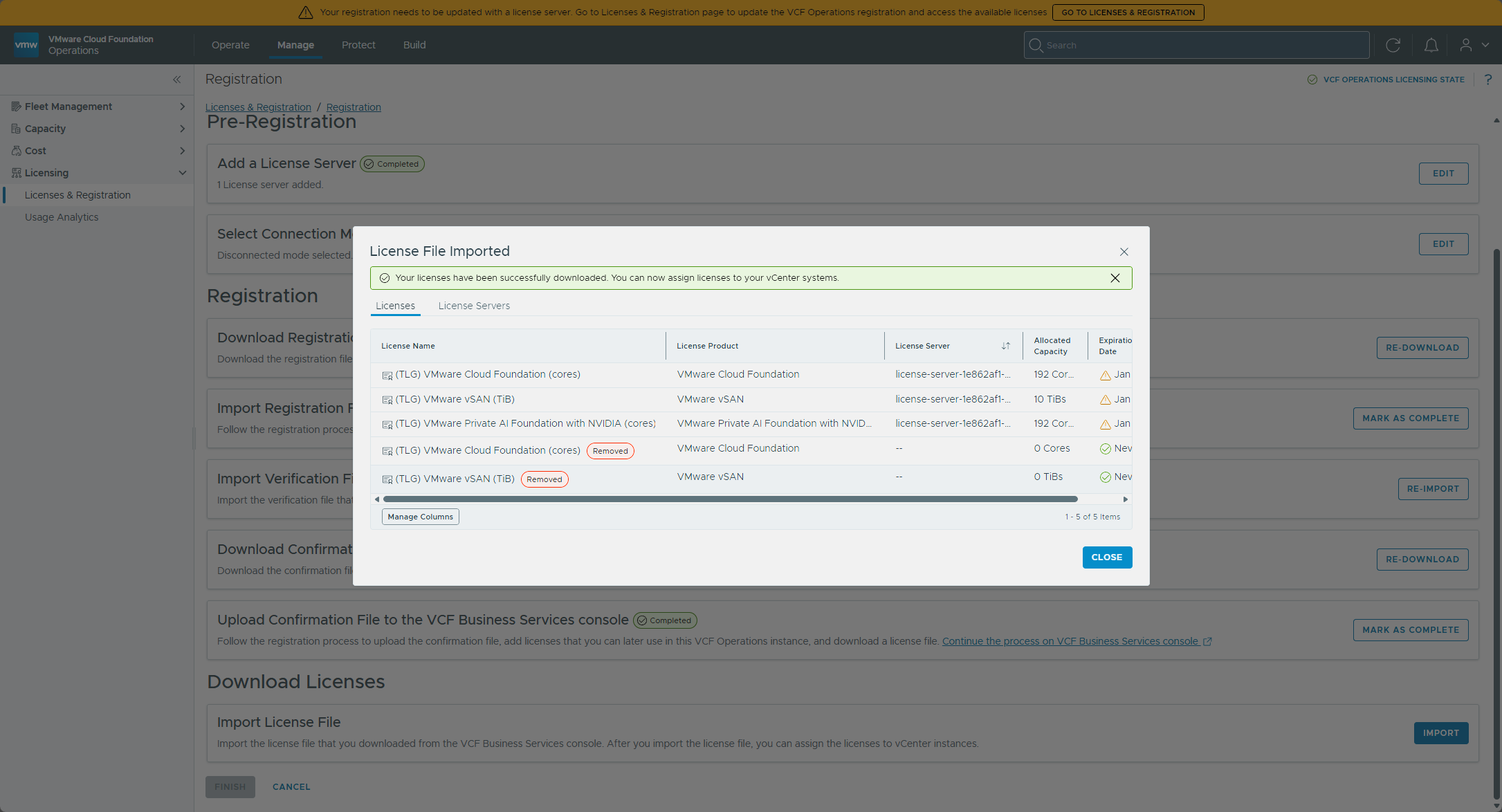Click the IMPORT license file button
Image resolution: width=1502 pixels, height=812 pixels.
[x=1441, y=733]
